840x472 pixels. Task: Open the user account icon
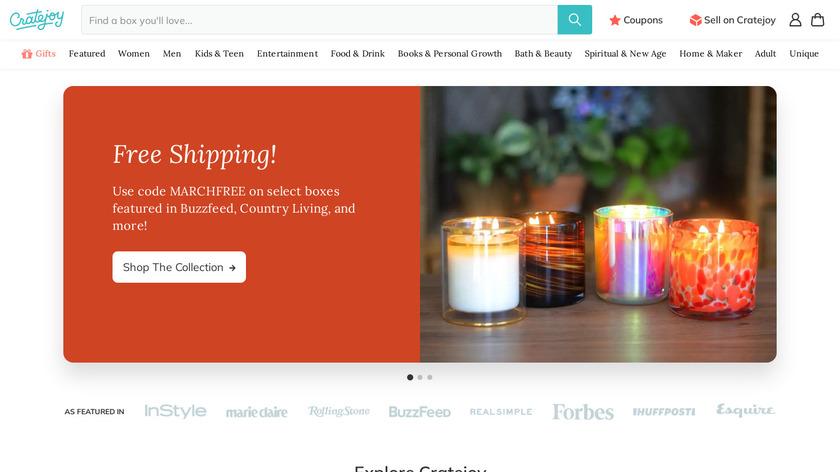(795, 20)
